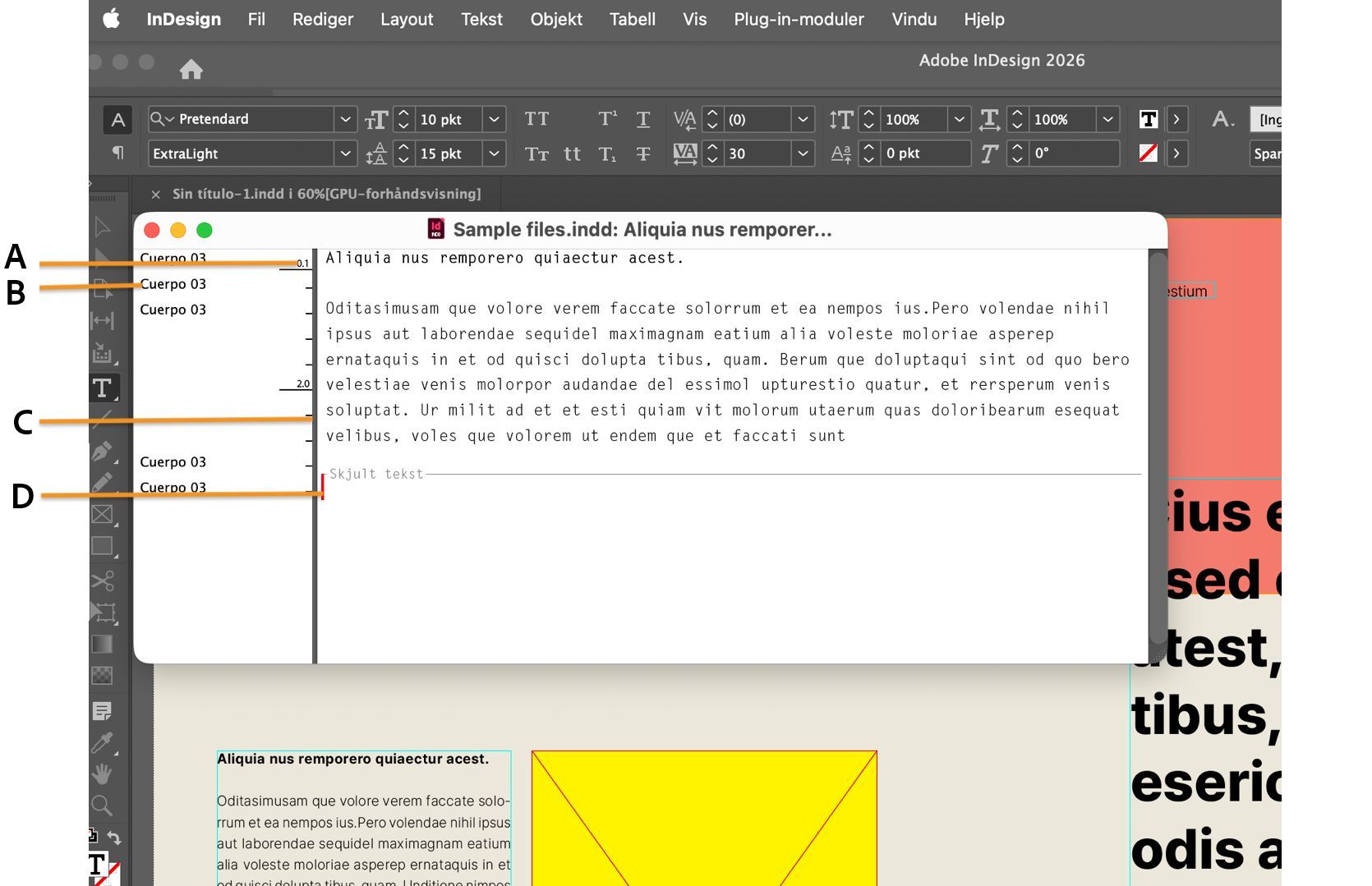Expand the stroke color options arrow
Image resolution: width=1372 pixels, height=886 pixels.
coord(1176,154)
